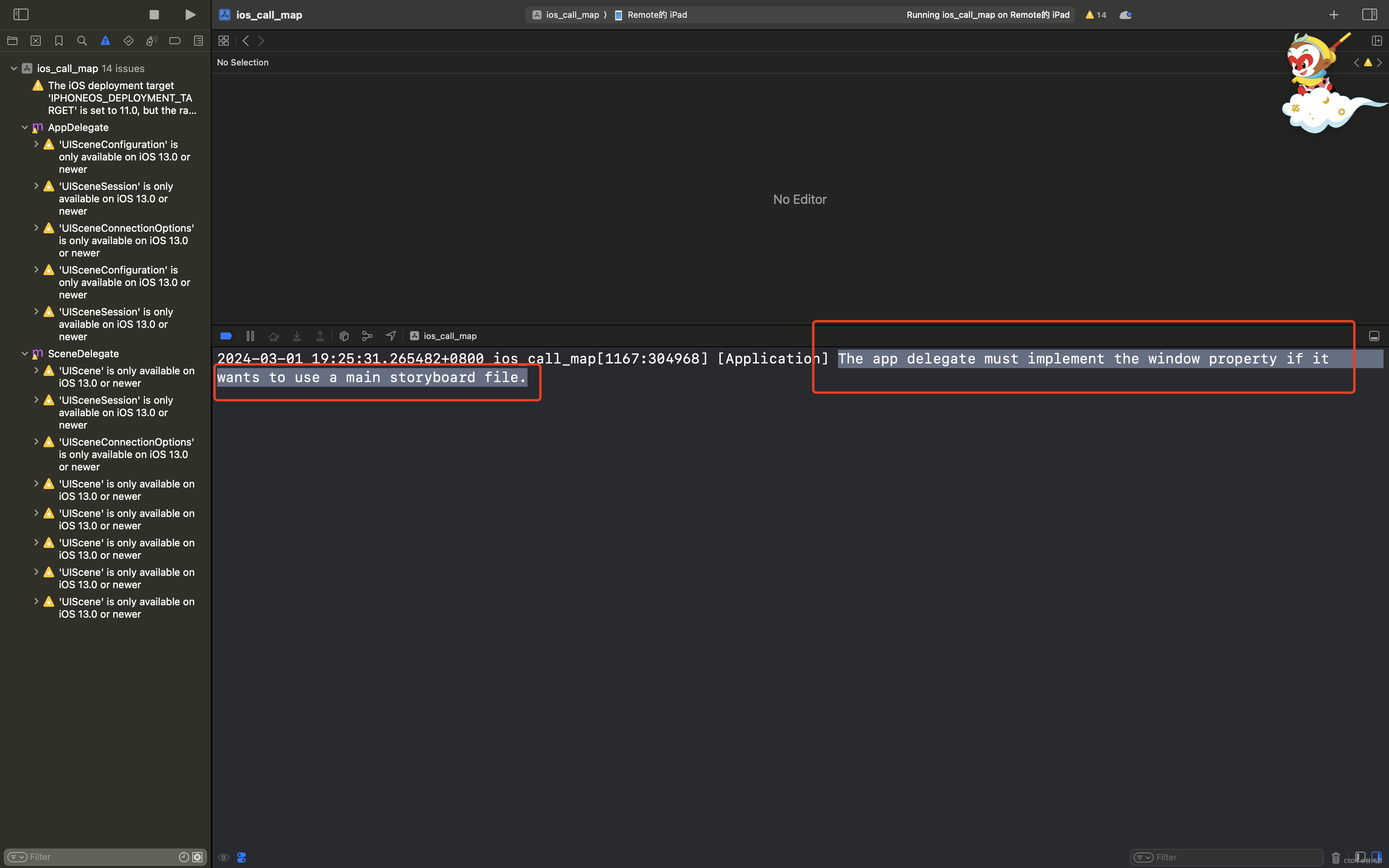
Task: Open the Find navigator magnifier icon
Action: point(82,41)
